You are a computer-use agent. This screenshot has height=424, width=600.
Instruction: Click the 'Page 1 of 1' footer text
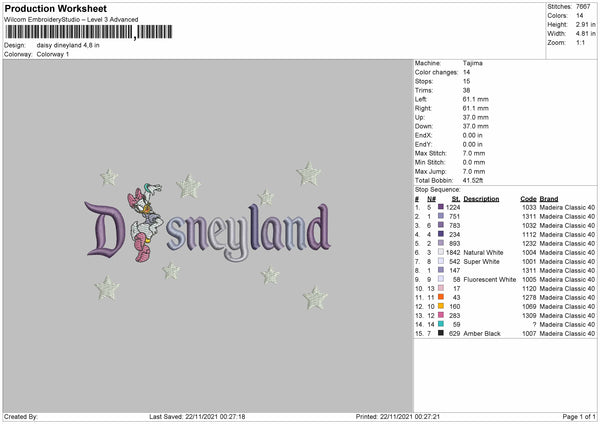[579, 416]
